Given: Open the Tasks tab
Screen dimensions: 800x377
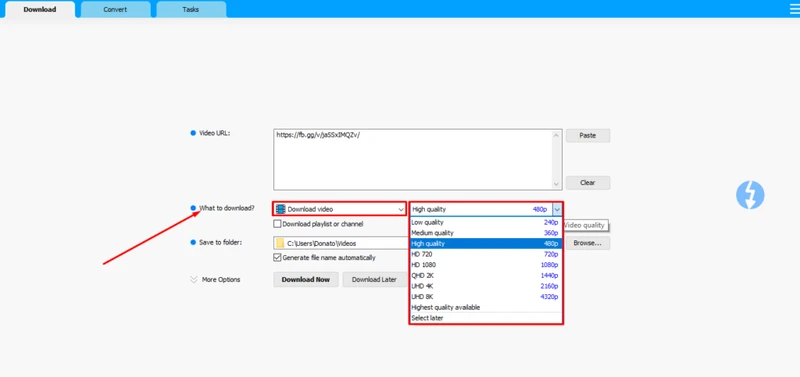Looking at the screenshot, I should [191, 9].
